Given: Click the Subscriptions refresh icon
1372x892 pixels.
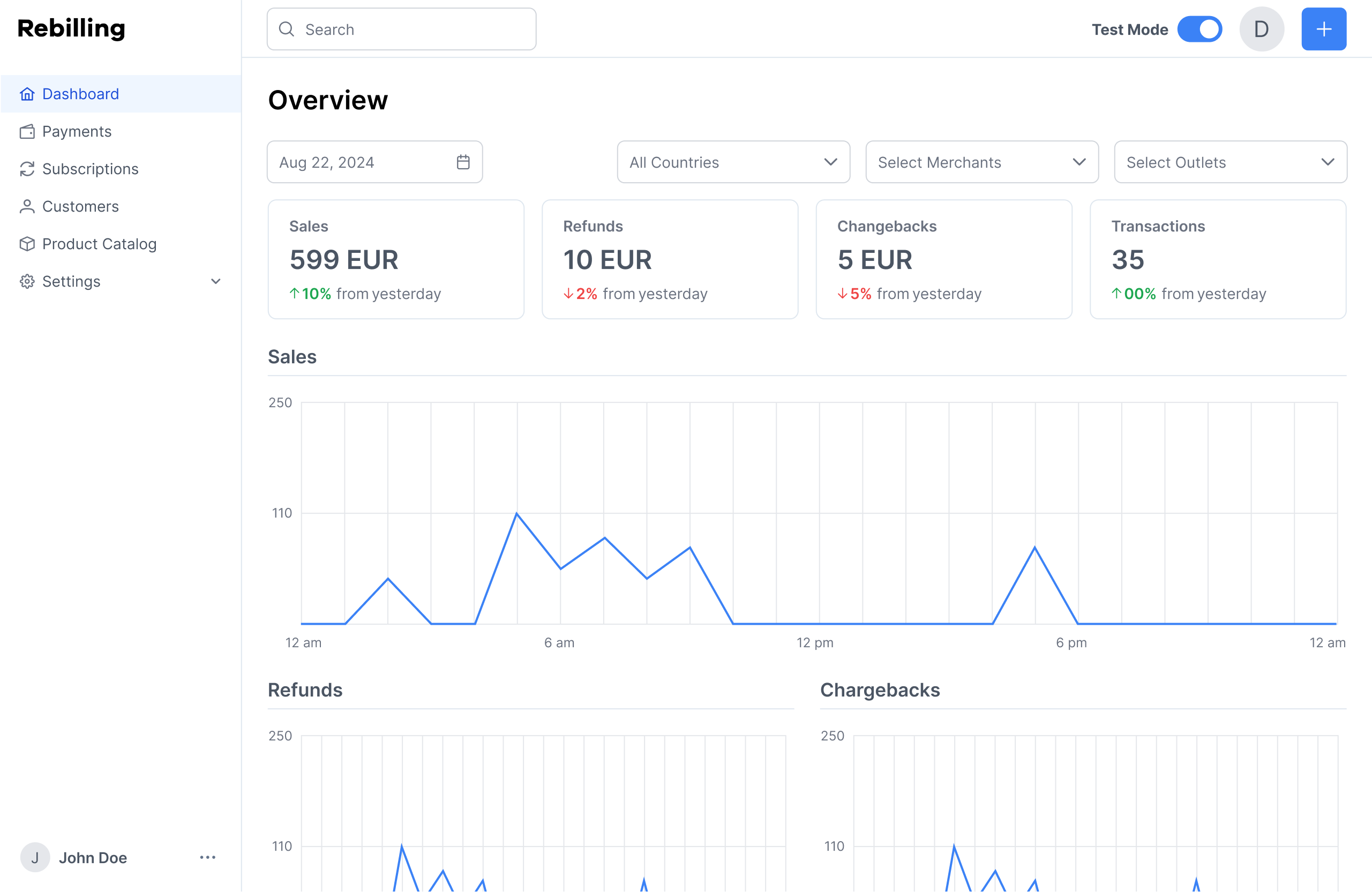Looking at the screenshot, I should pyautogui.click(x=27, y=169).
